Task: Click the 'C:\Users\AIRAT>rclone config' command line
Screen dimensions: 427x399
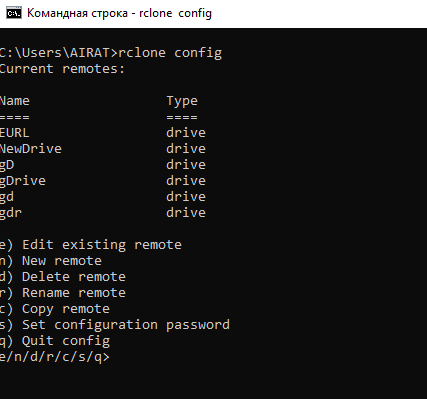Action: pyautogui.click(x=111, y=53)
